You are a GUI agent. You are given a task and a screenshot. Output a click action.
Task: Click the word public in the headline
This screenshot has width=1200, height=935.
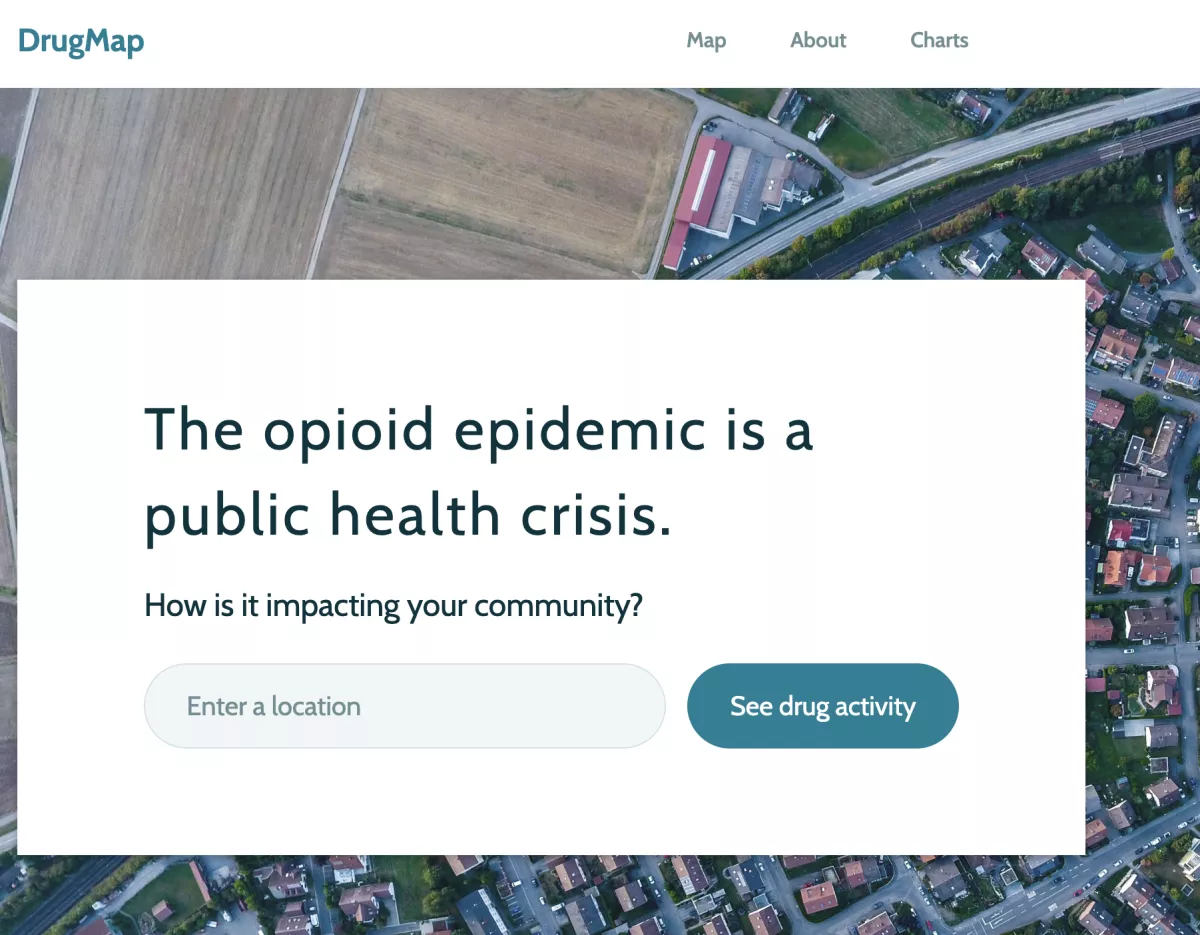pos(227,517)
